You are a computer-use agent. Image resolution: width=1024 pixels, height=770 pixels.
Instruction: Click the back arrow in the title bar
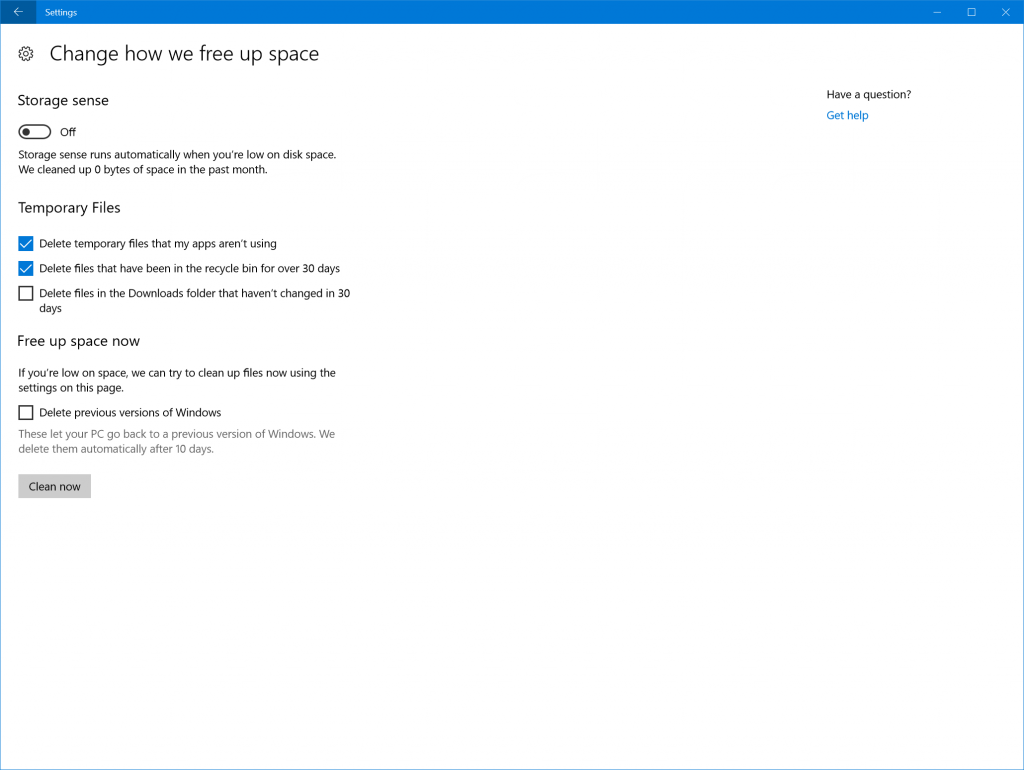(18, 12)
